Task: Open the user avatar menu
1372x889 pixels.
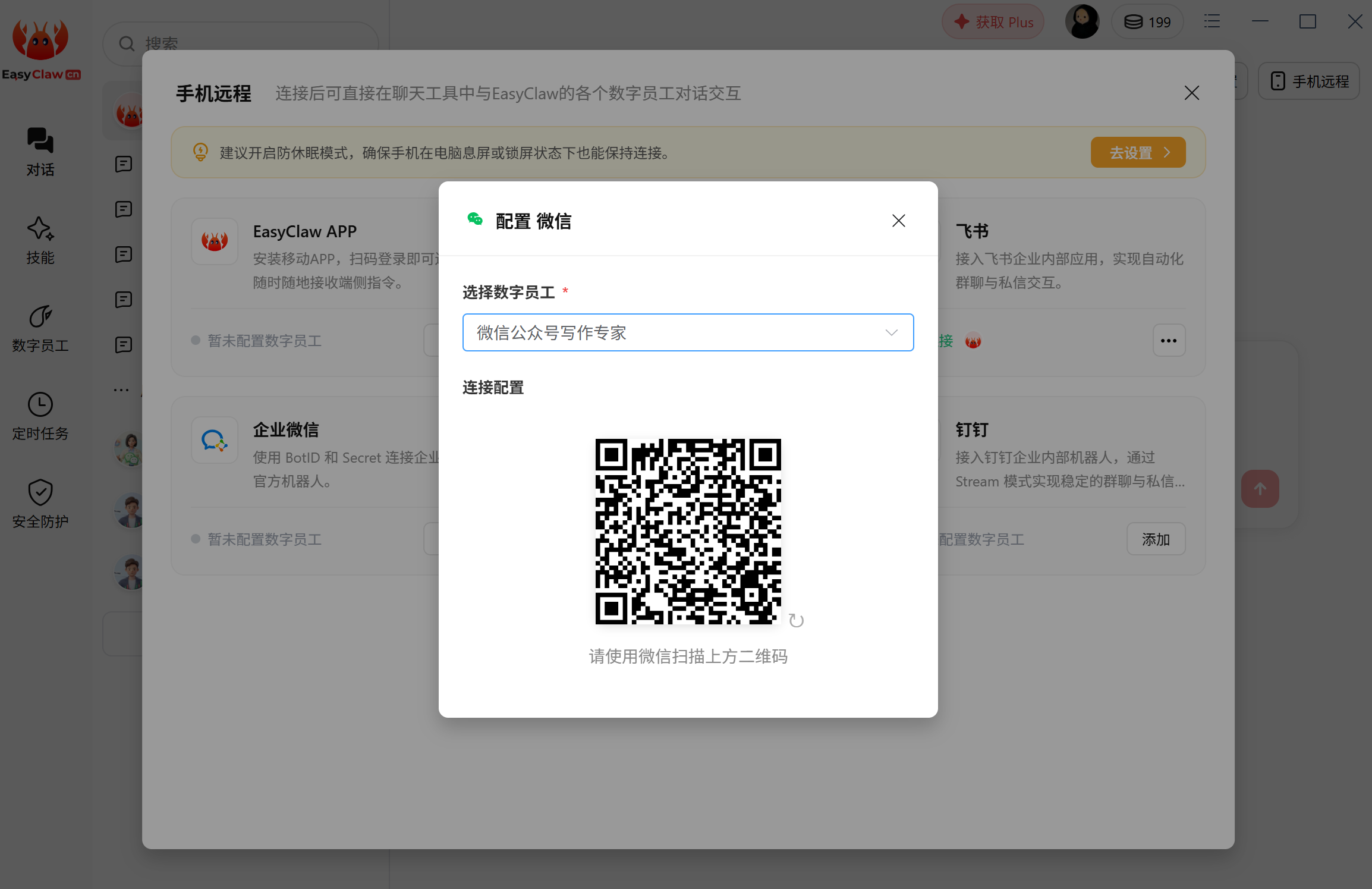Action: (1082, 22)
